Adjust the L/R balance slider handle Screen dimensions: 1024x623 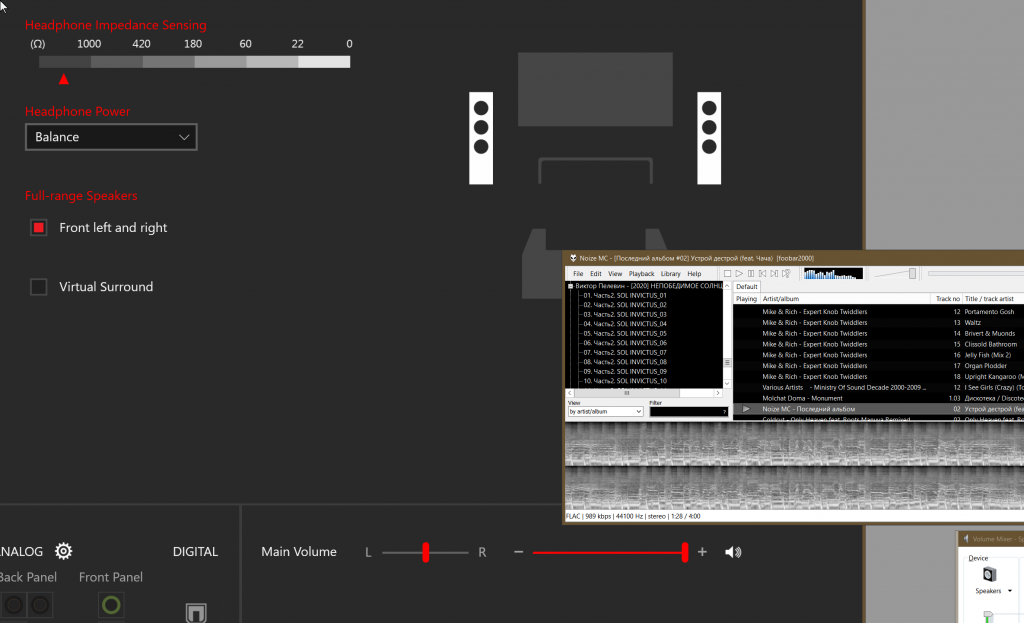pyautogui.click(x=426, y=552)
